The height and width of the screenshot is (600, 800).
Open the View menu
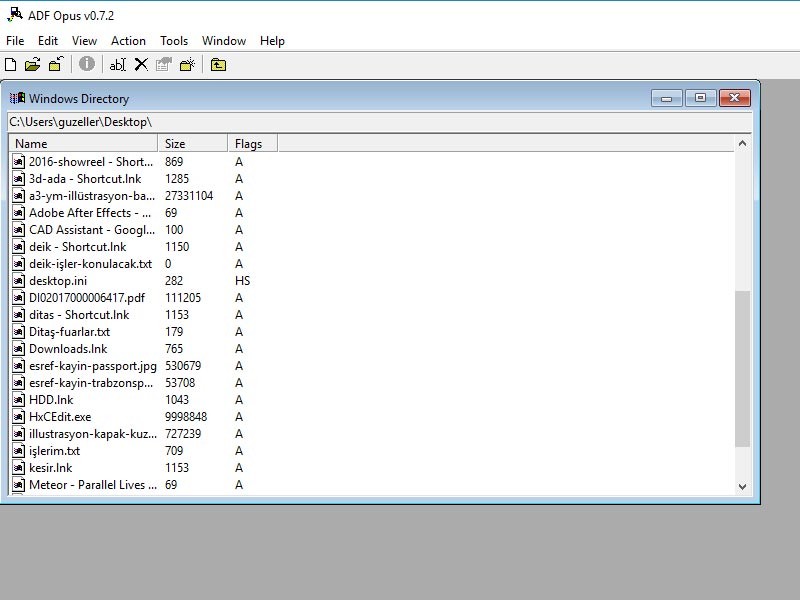pos(84,41)
